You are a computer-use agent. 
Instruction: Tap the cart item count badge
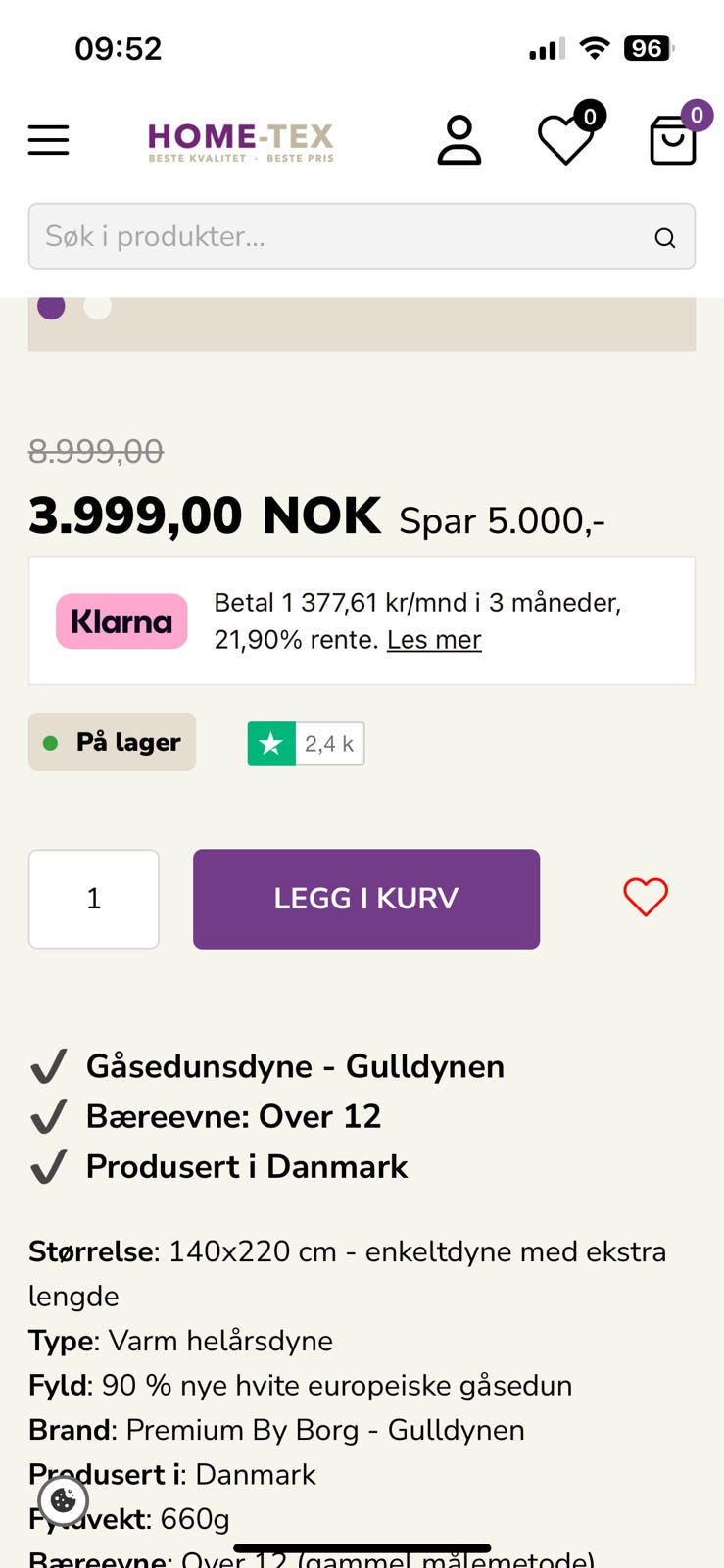pos(697,116)
